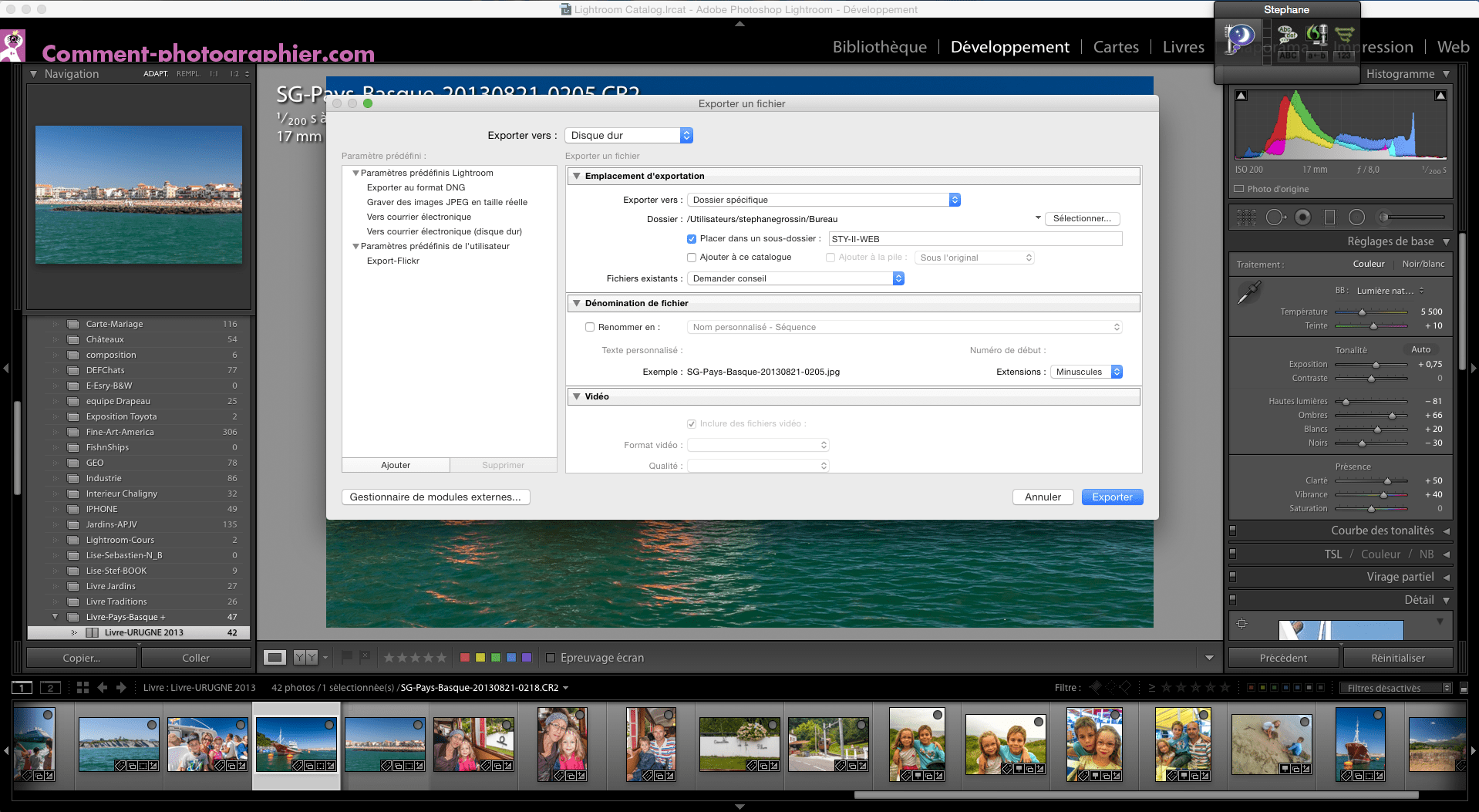The width and height of the screenshot is (1479, 812).
Task: Toggle Virage partiel panel switch
Action: point(1232,577)
